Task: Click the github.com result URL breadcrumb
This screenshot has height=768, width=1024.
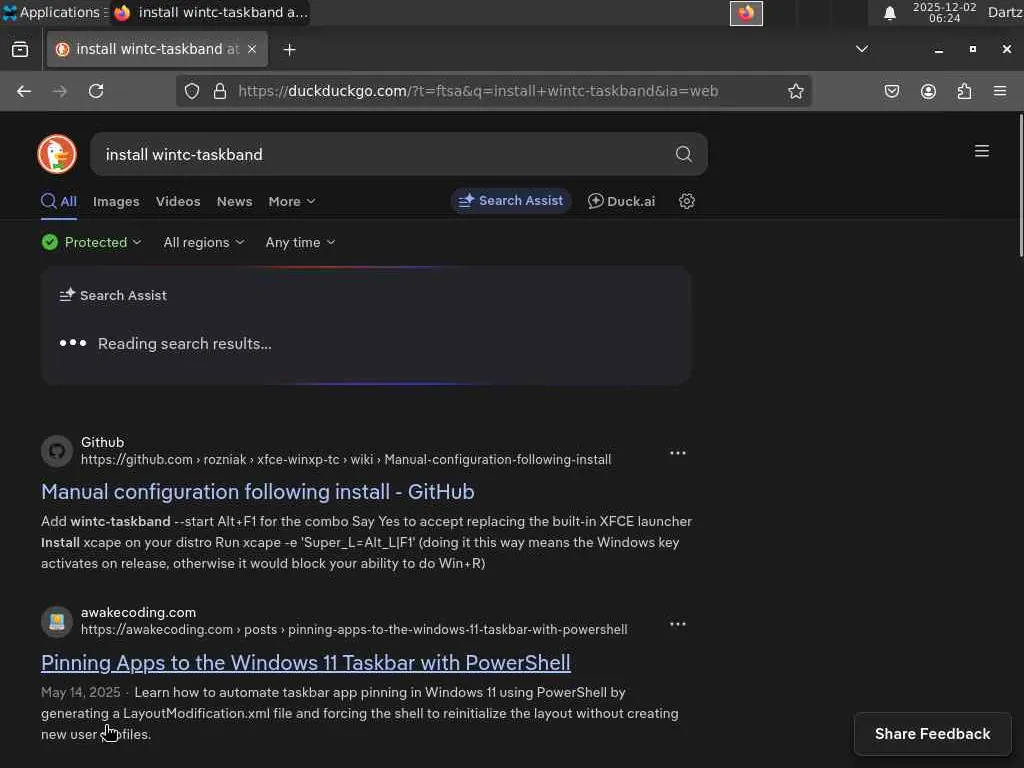Action: [x=346, y=460]
